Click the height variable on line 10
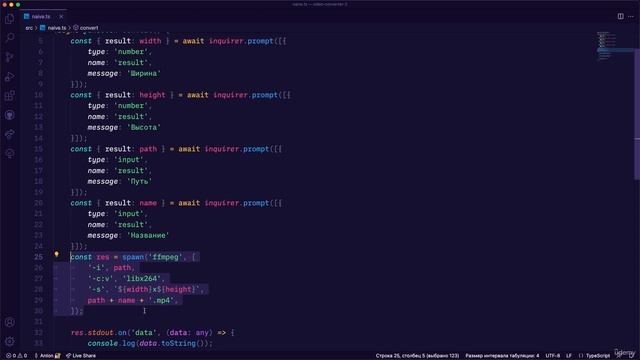 [x=152, y=95]
